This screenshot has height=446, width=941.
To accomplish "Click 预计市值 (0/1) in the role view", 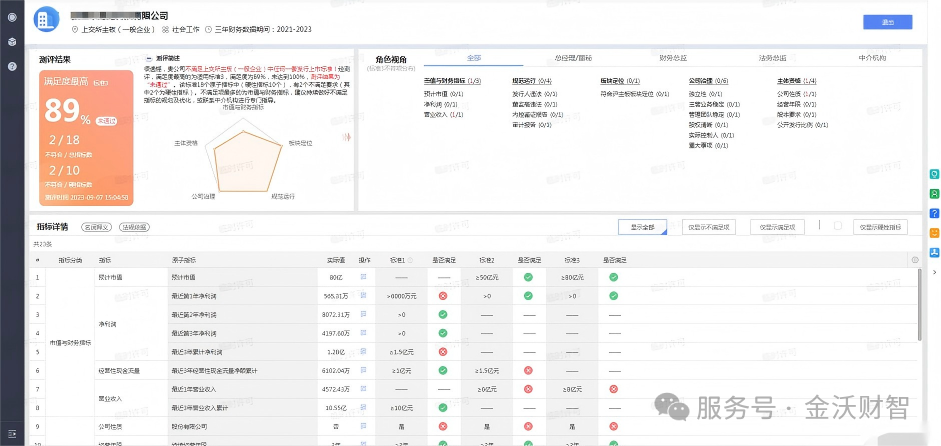I will 443,94.
